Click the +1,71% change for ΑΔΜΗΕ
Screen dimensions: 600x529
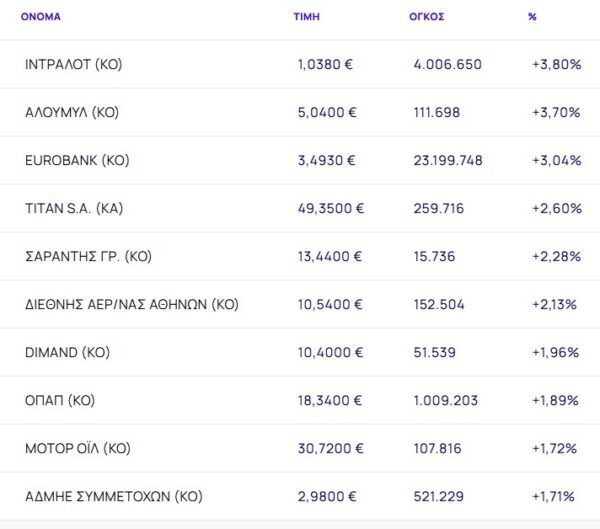(x=555, y=497)
